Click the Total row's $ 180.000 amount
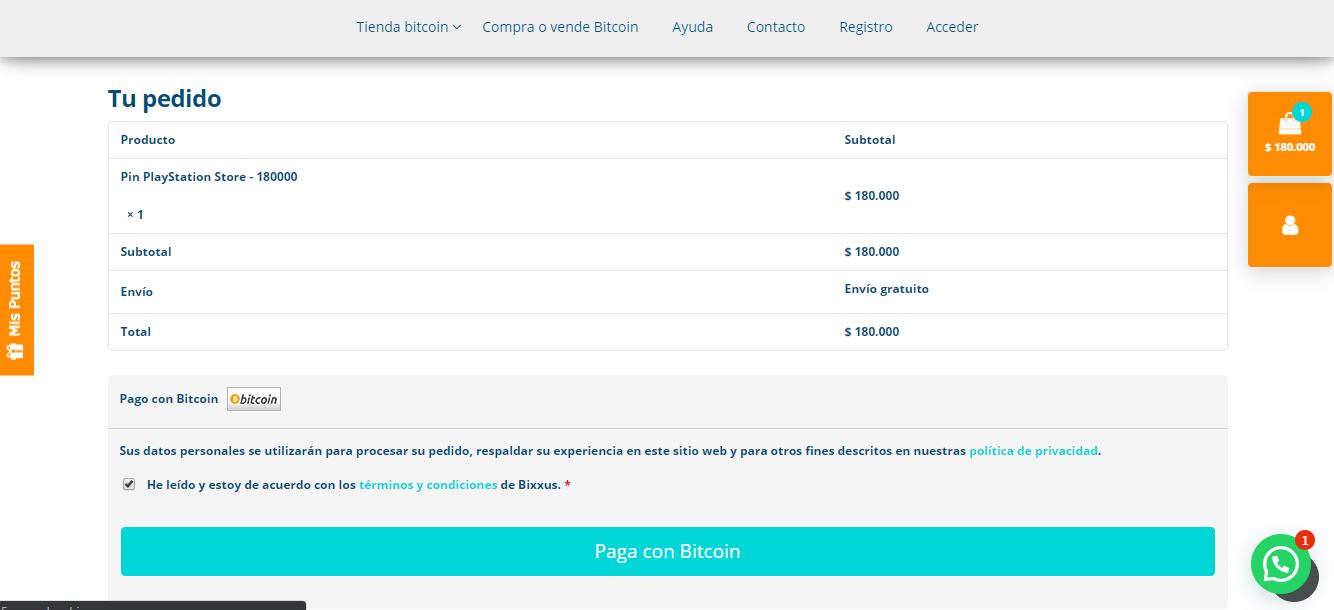Screen dimensions: 1334x610 click(872, 332)
